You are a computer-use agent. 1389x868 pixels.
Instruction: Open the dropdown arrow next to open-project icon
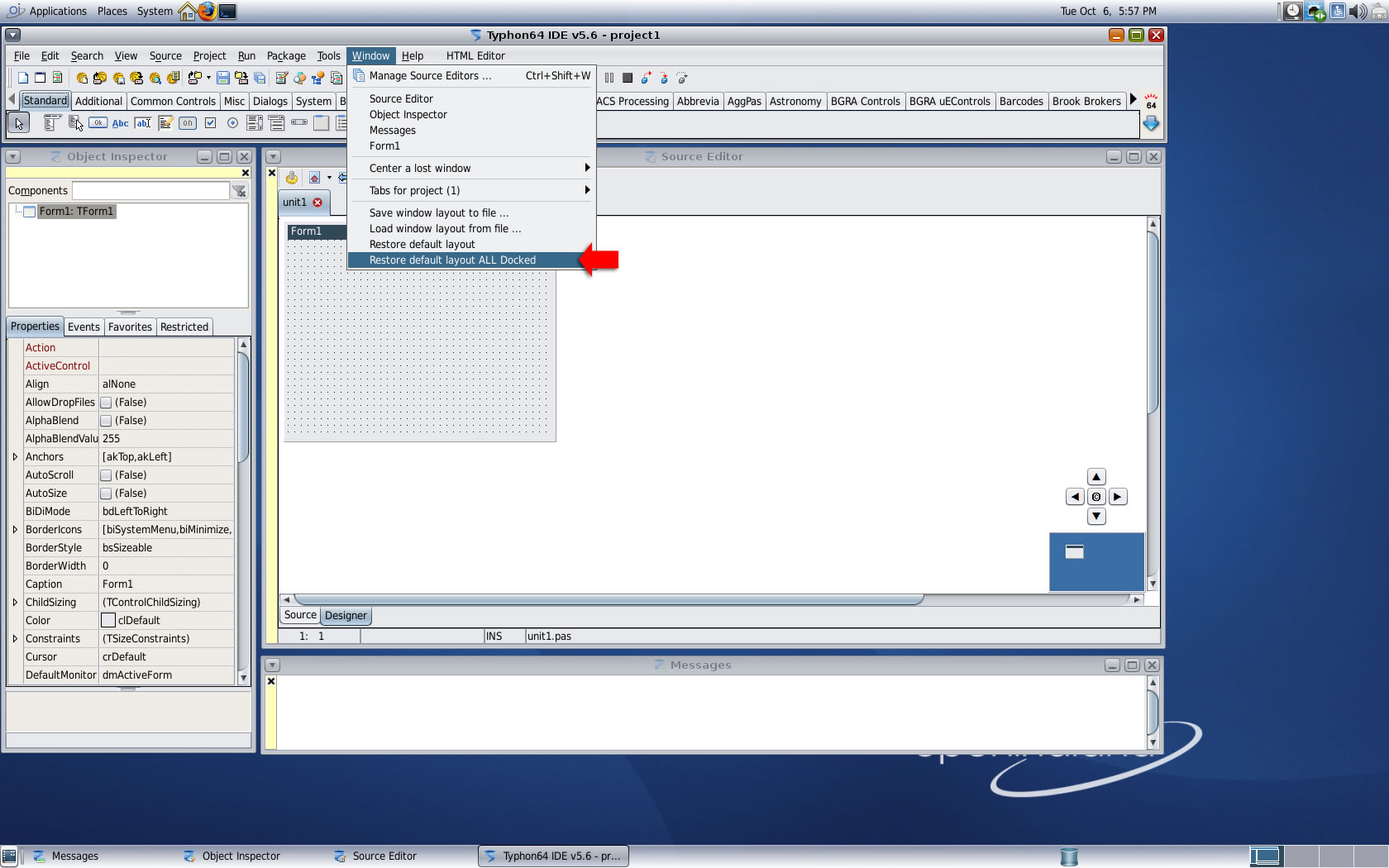(x=208, y=78)
